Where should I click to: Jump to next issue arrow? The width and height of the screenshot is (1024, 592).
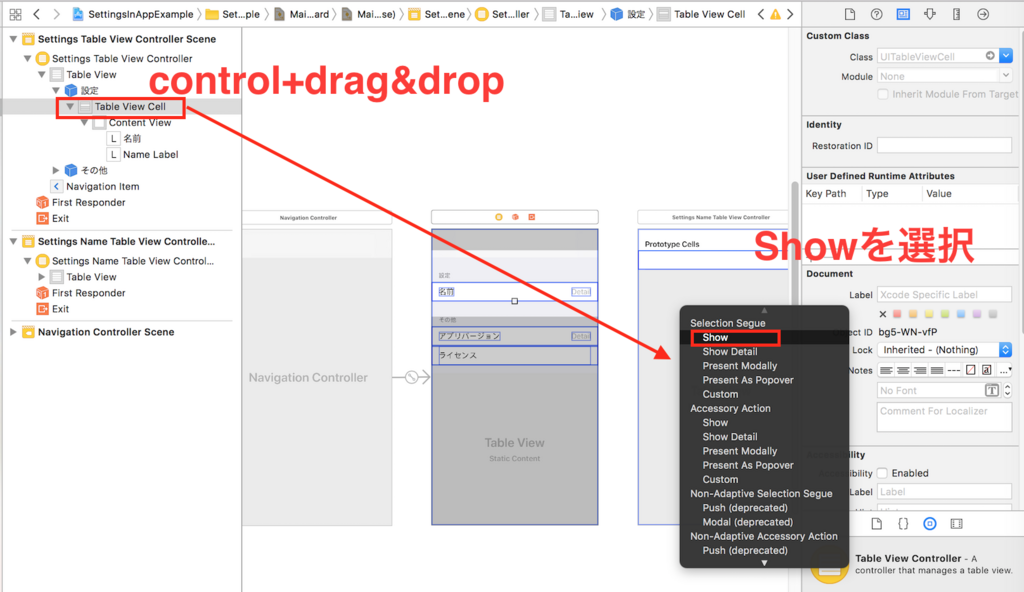790,14
